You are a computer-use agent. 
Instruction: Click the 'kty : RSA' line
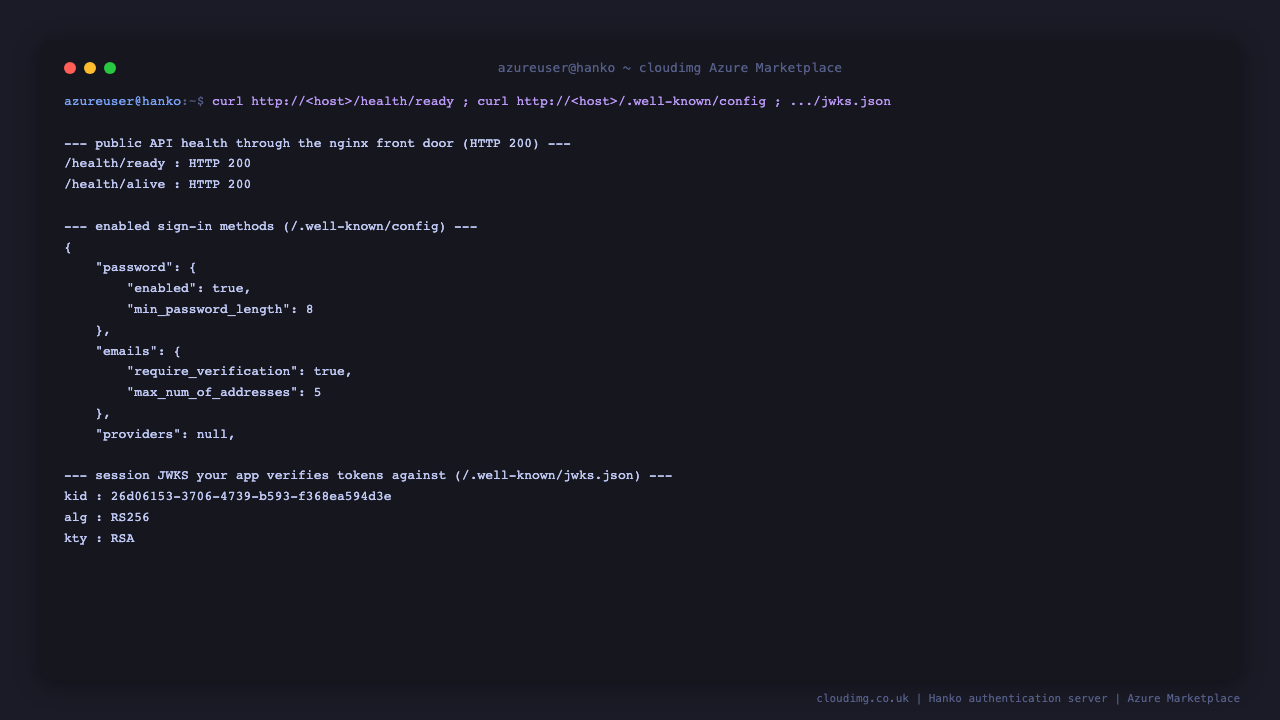(x=99, y=539)
